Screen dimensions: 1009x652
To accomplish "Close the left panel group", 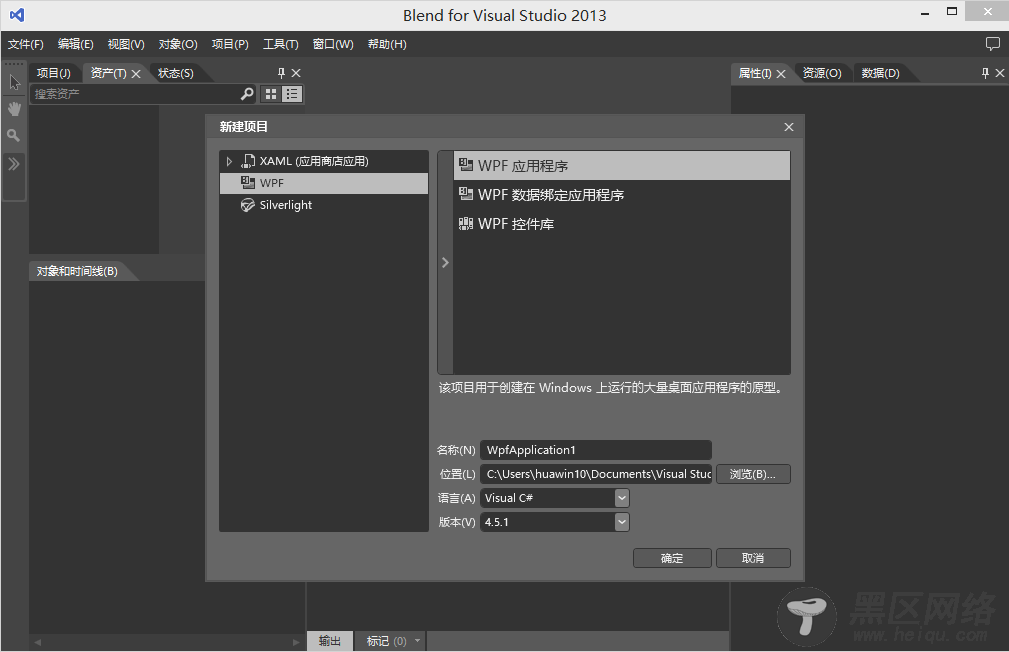I will pyautogui.click(x=296, y=73).
